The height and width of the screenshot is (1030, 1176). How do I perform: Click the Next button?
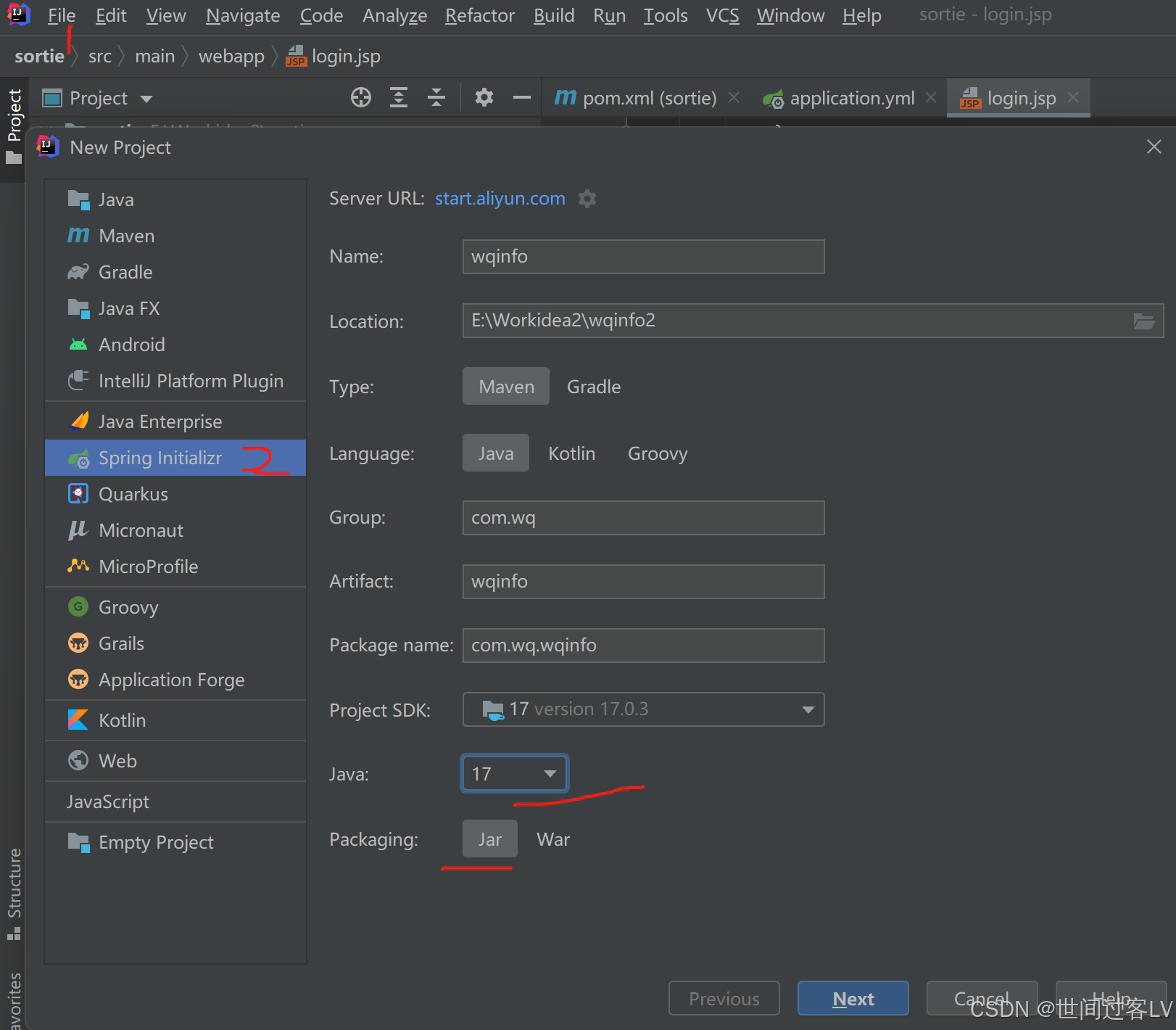[853, 999]
